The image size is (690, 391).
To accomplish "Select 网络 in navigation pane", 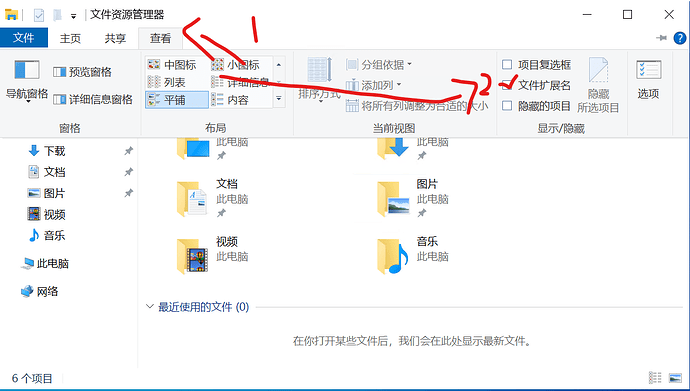I will 40,291.
